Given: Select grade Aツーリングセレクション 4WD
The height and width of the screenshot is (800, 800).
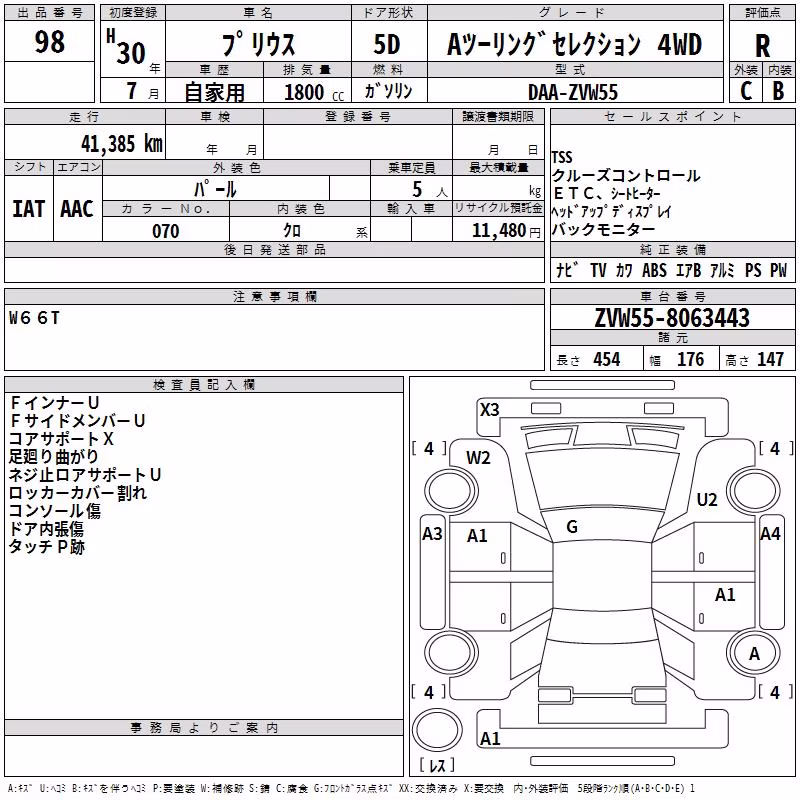Looking at the screenshot, I should click(574, 44).
